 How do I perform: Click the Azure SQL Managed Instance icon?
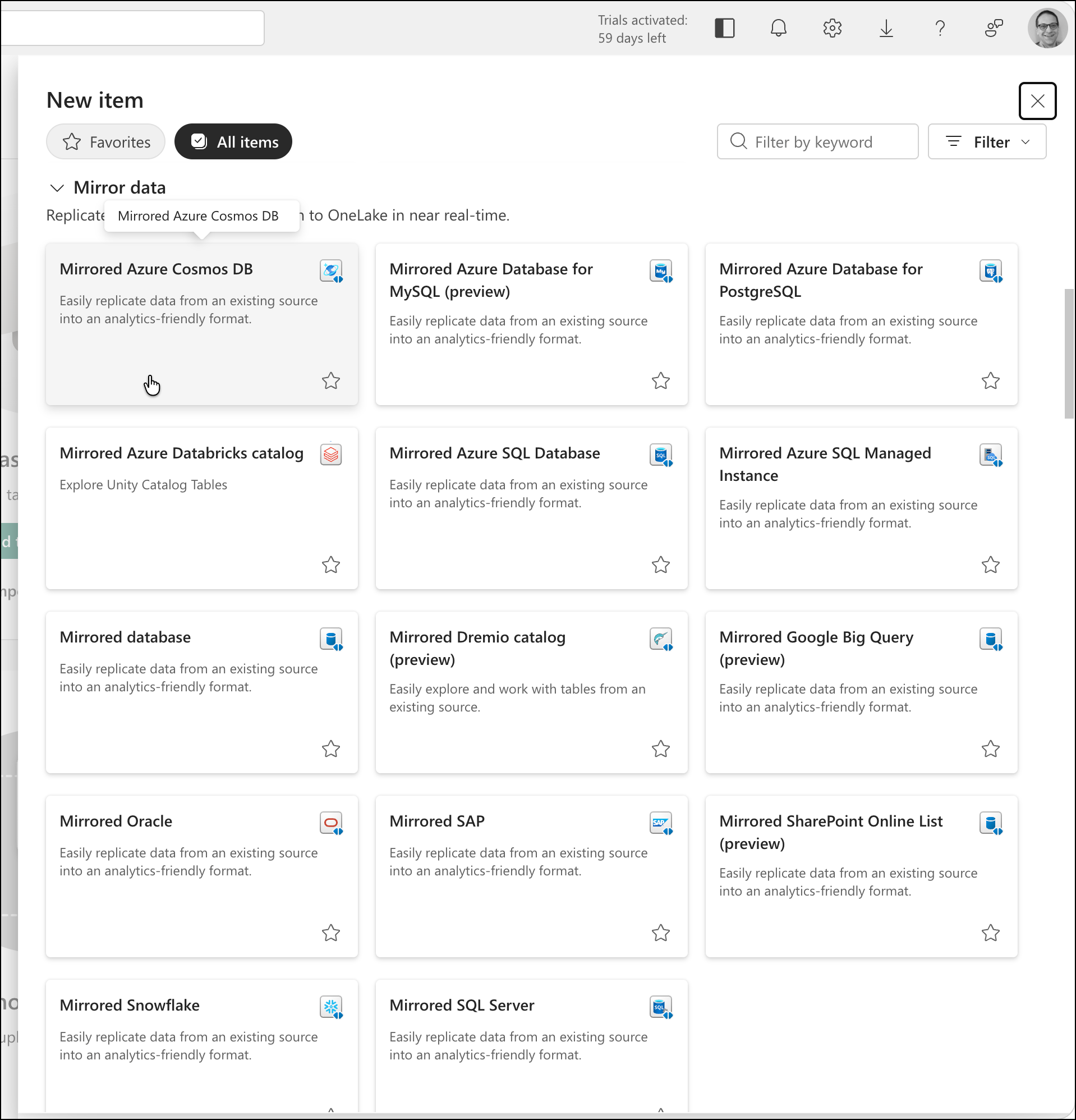pyautogui.click(x=990, y=455)
